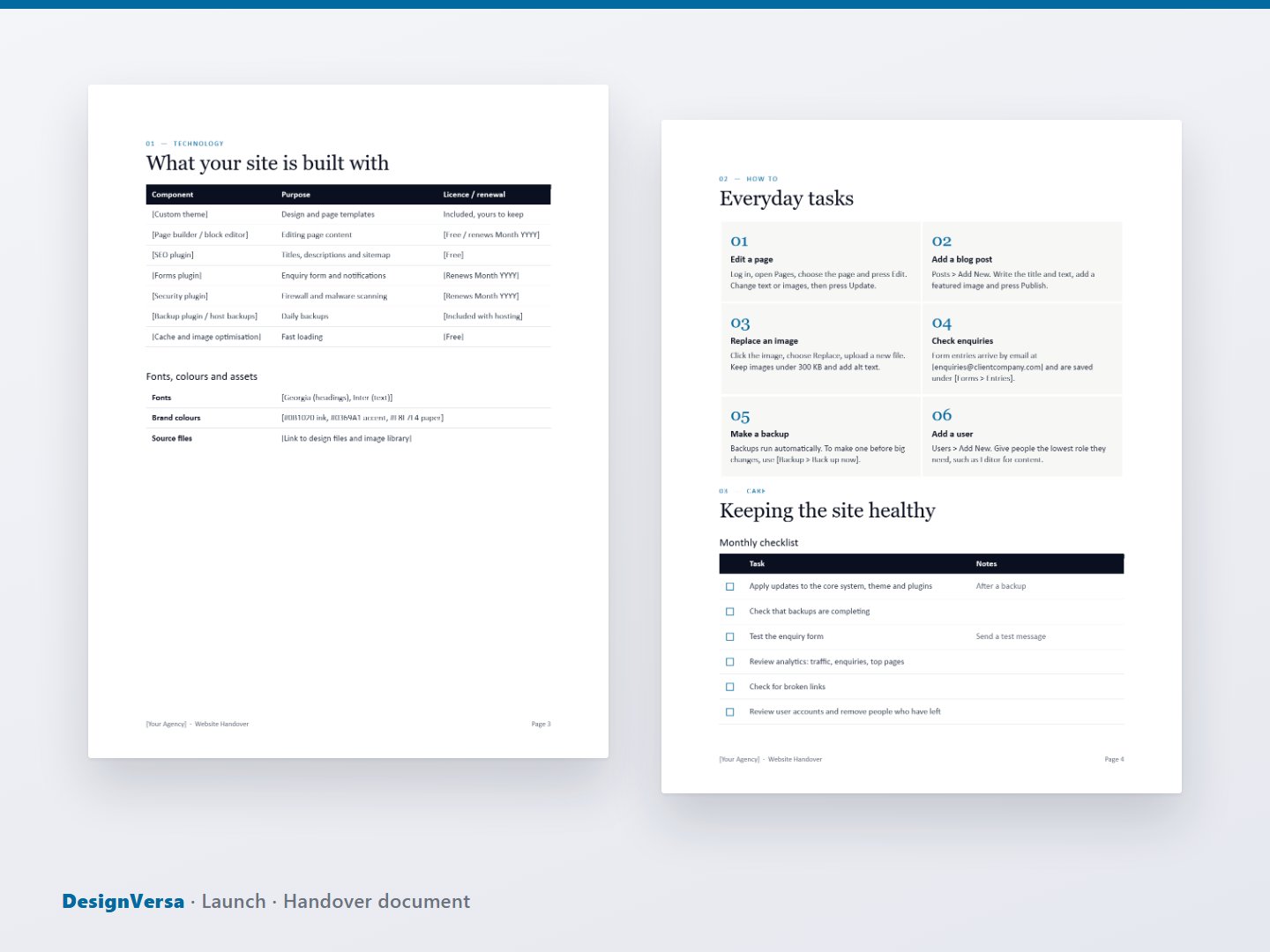Click the "What your site is built with" heading
This screenshot has width=1270, height=952.
[267, 163]
